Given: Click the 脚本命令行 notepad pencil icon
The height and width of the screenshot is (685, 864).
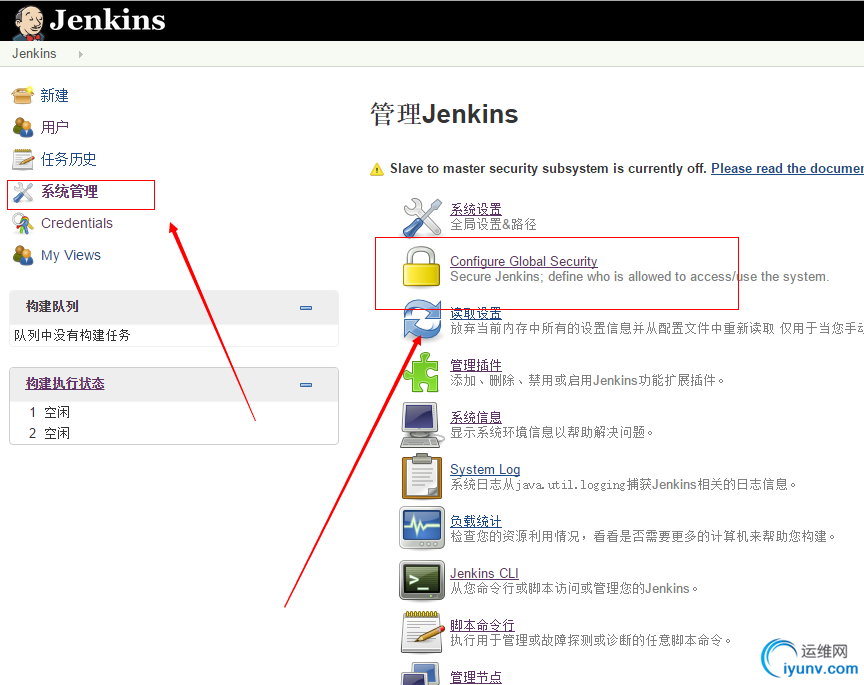Looking at the screenshot, I should click(x=423, y=632).
